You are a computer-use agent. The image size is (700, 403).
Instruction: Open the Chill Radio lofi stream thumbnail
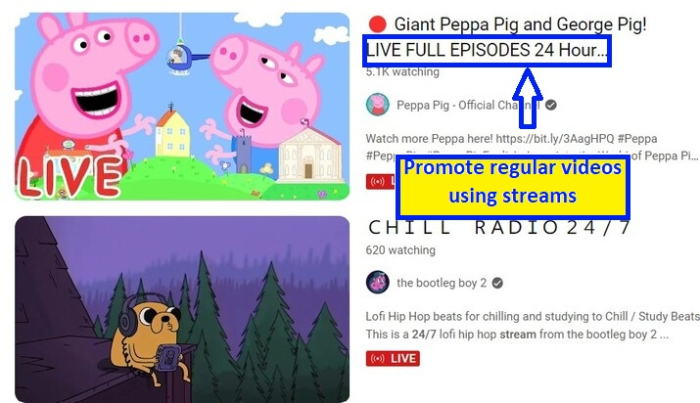182,309
